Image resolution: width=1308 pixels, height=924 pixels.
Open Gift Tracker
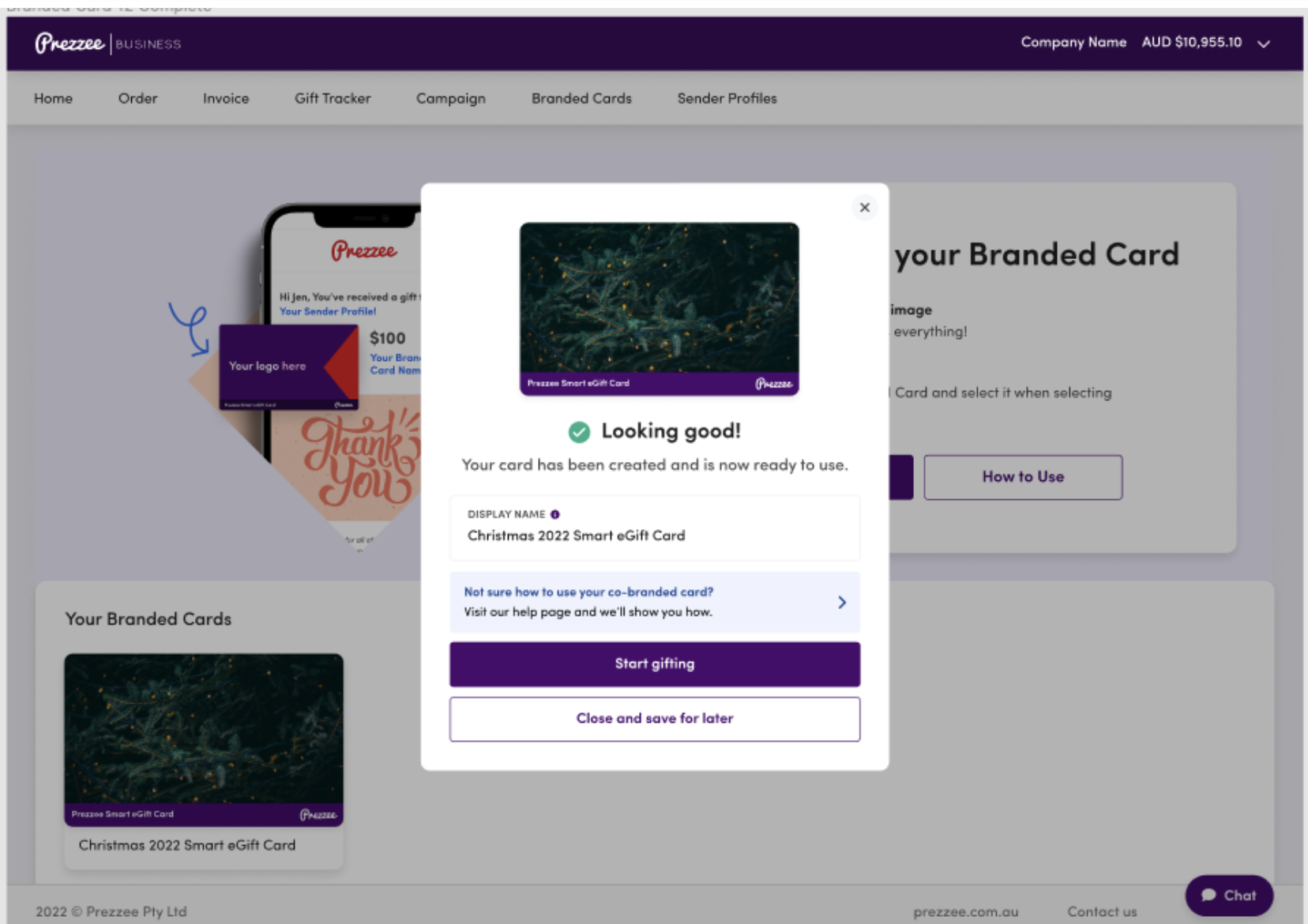(x=333, y=98)
